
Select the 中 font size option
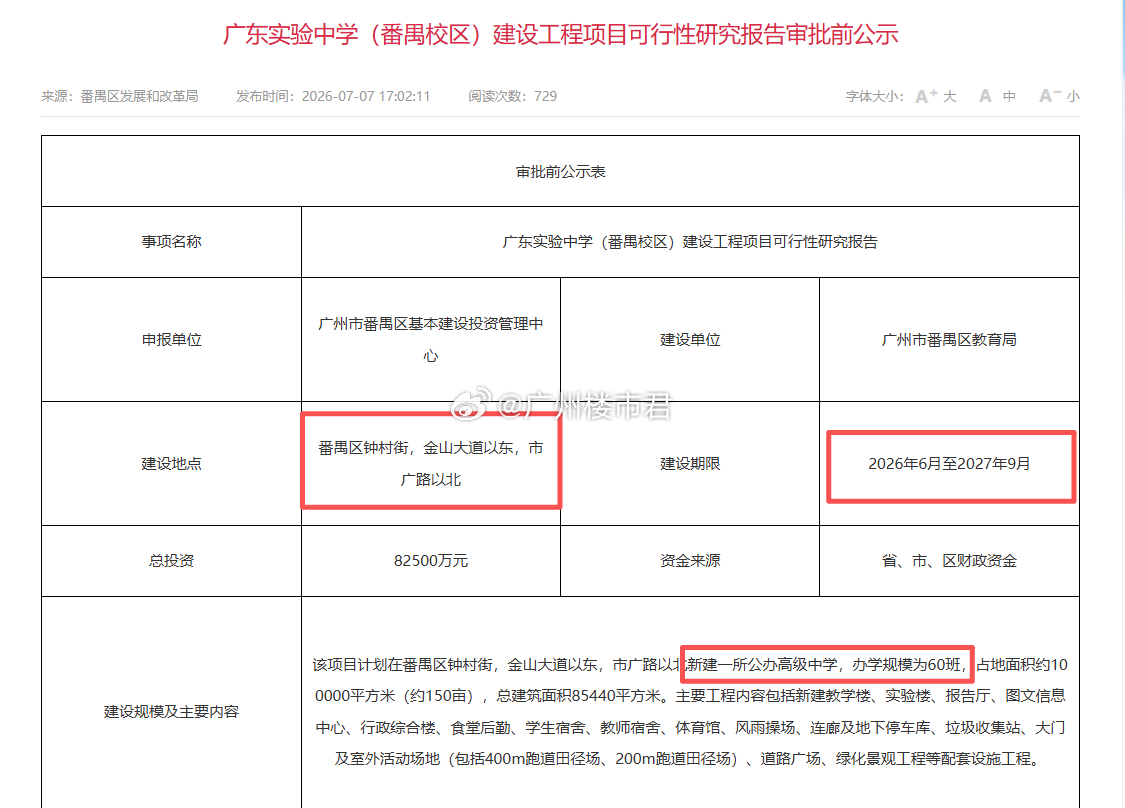coord(1009,96)
